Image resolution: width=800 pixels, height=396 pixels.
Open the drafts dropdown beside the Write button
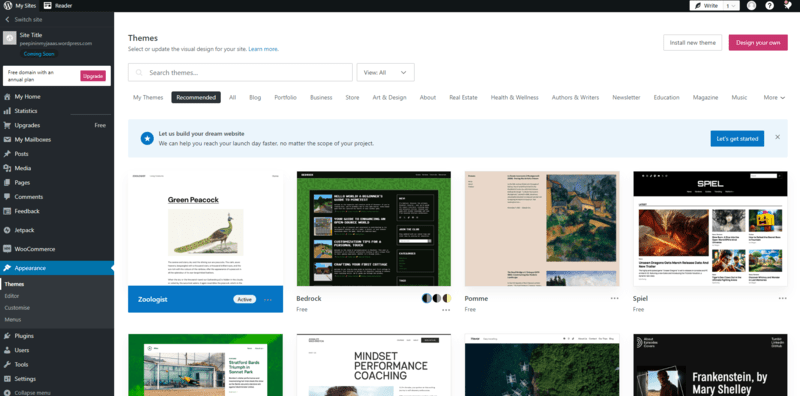[x=731, y=6]
